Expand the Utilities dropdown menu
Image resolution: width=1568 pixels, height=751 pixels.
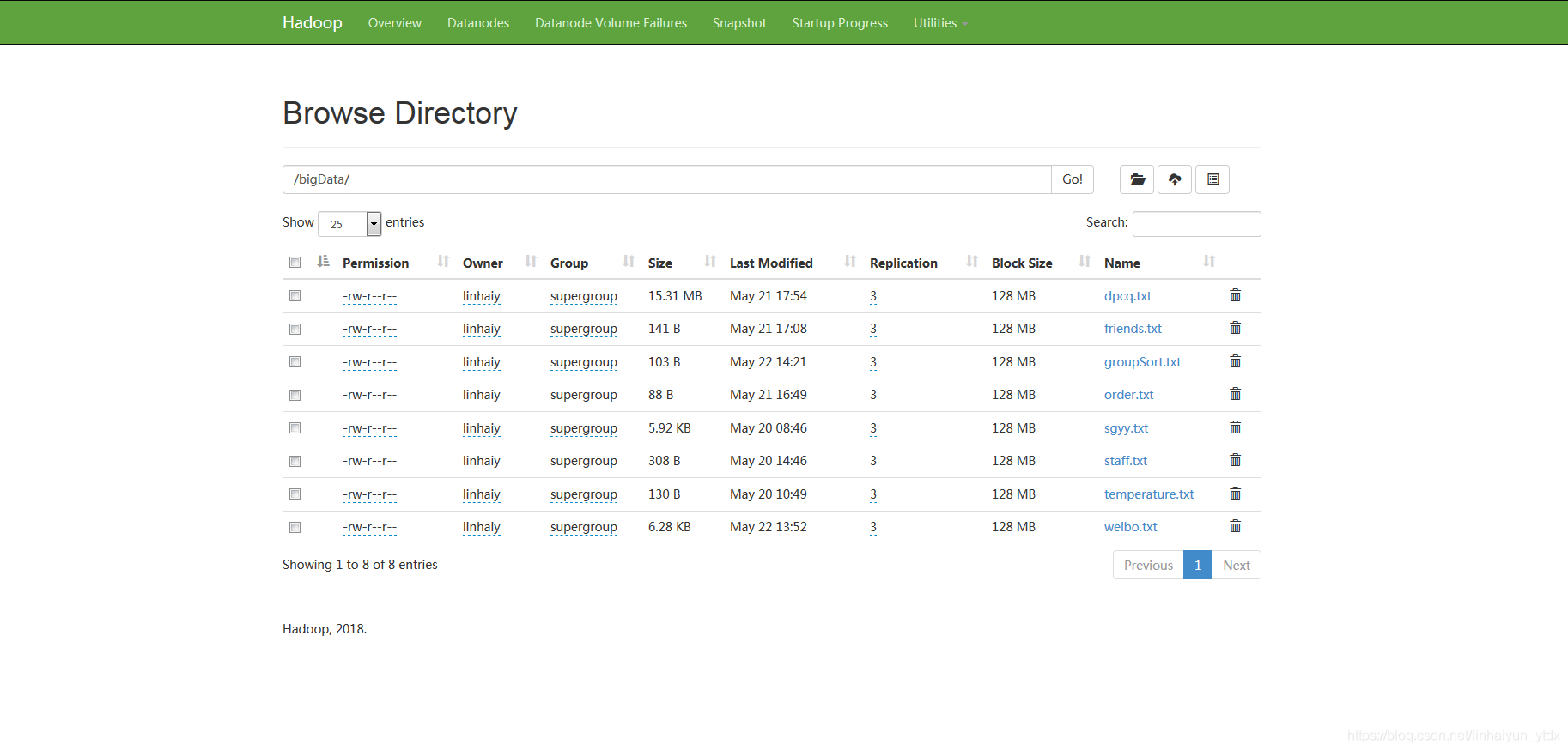tap(940, 23)
